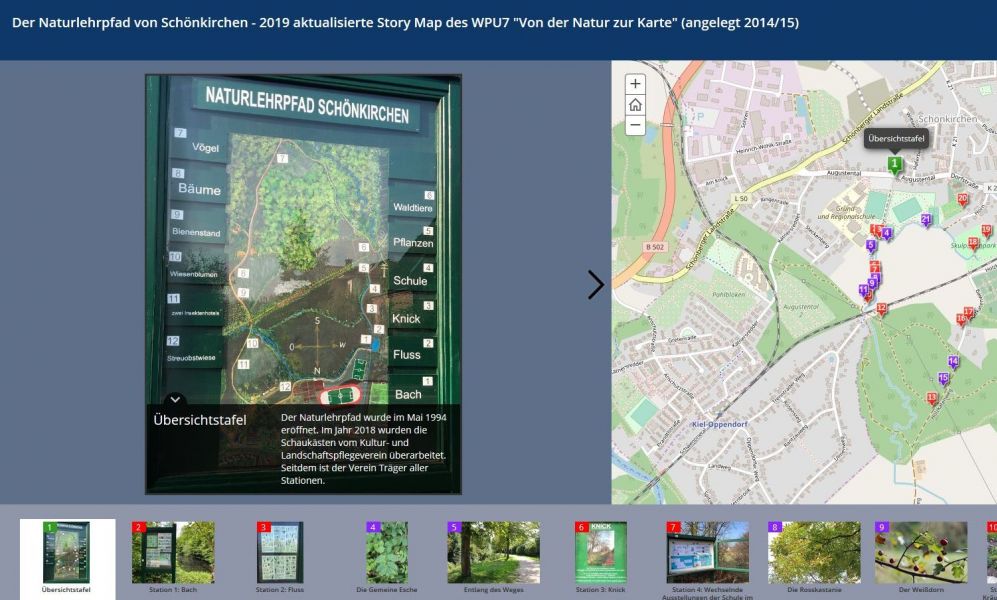Collapse the Übersichtstafel caption panel
The width and height of the screenshot is (997, 600).
[174, 400]
